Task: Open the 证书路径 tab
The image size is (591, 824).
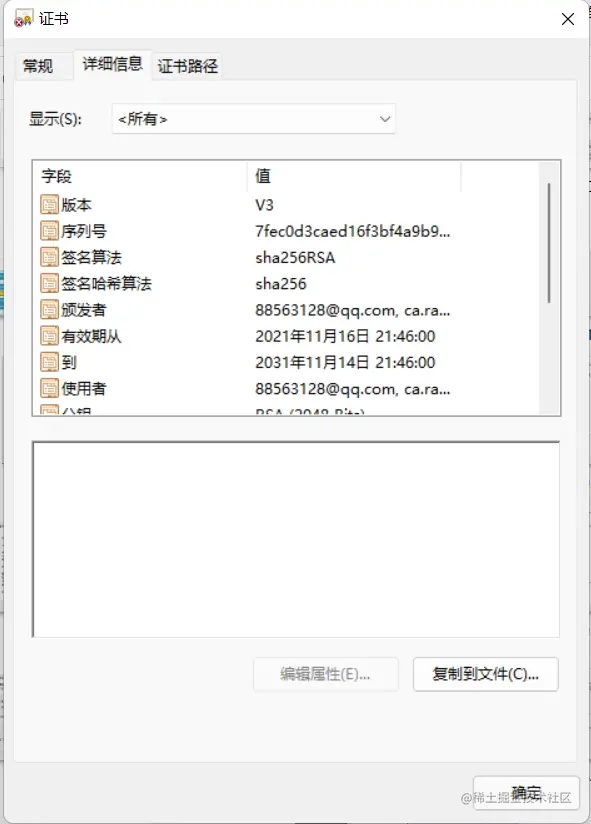Action: tap(188, 66)
